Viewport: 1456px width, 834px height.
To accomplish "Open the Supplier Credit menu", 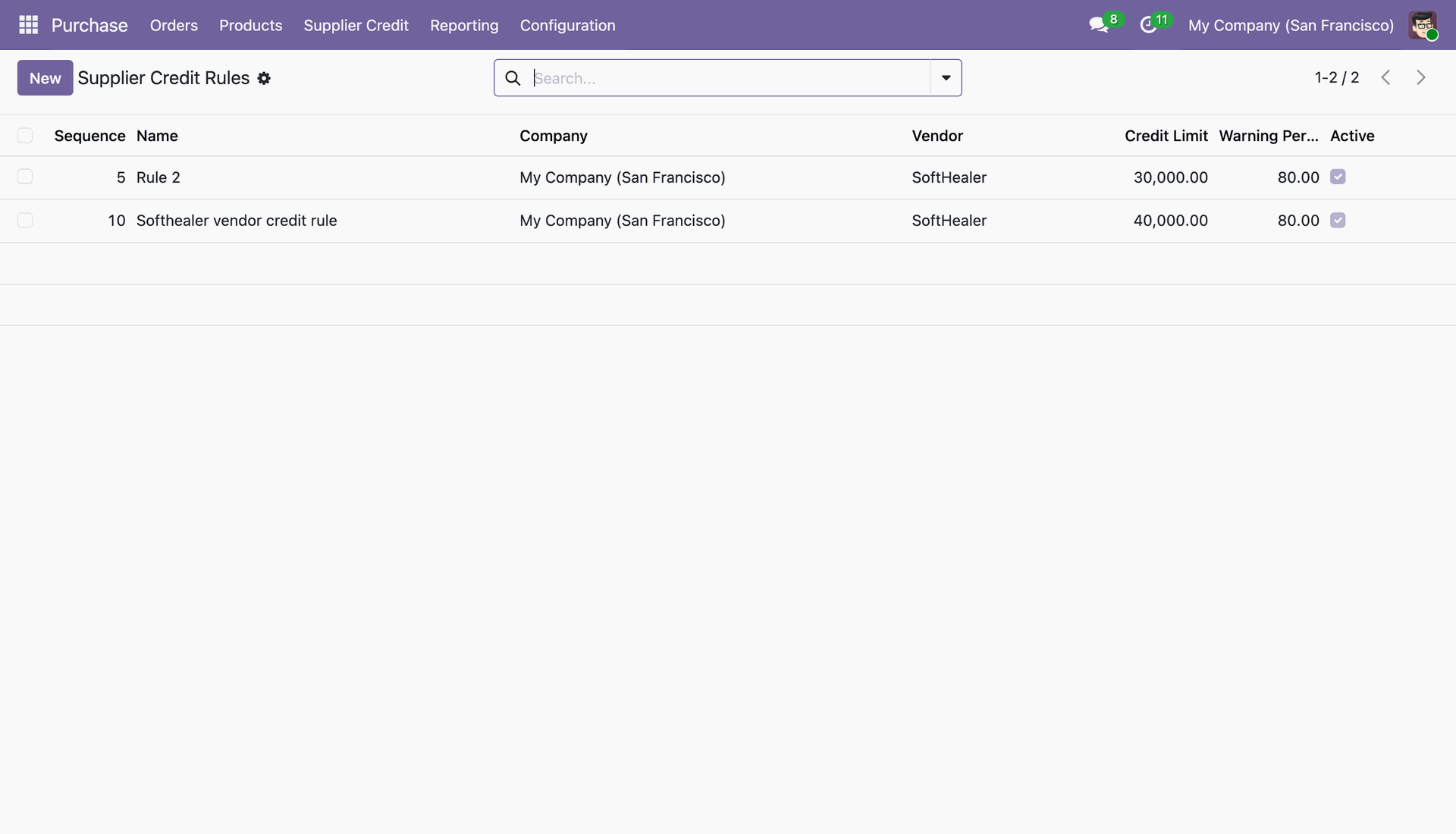I will (356, 25).
